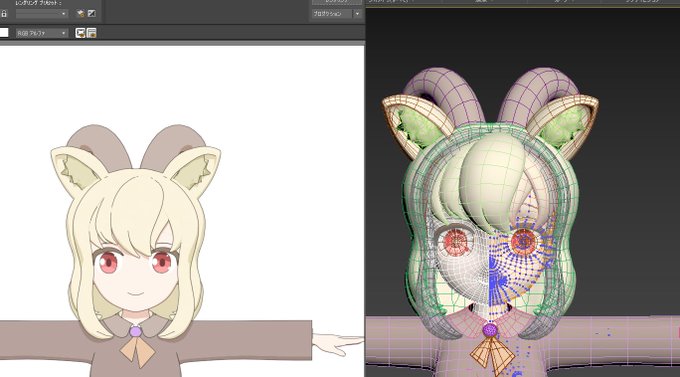Click the white color swatch
Image resolution: width=680 pixels, height=377 pixels.
4,33
